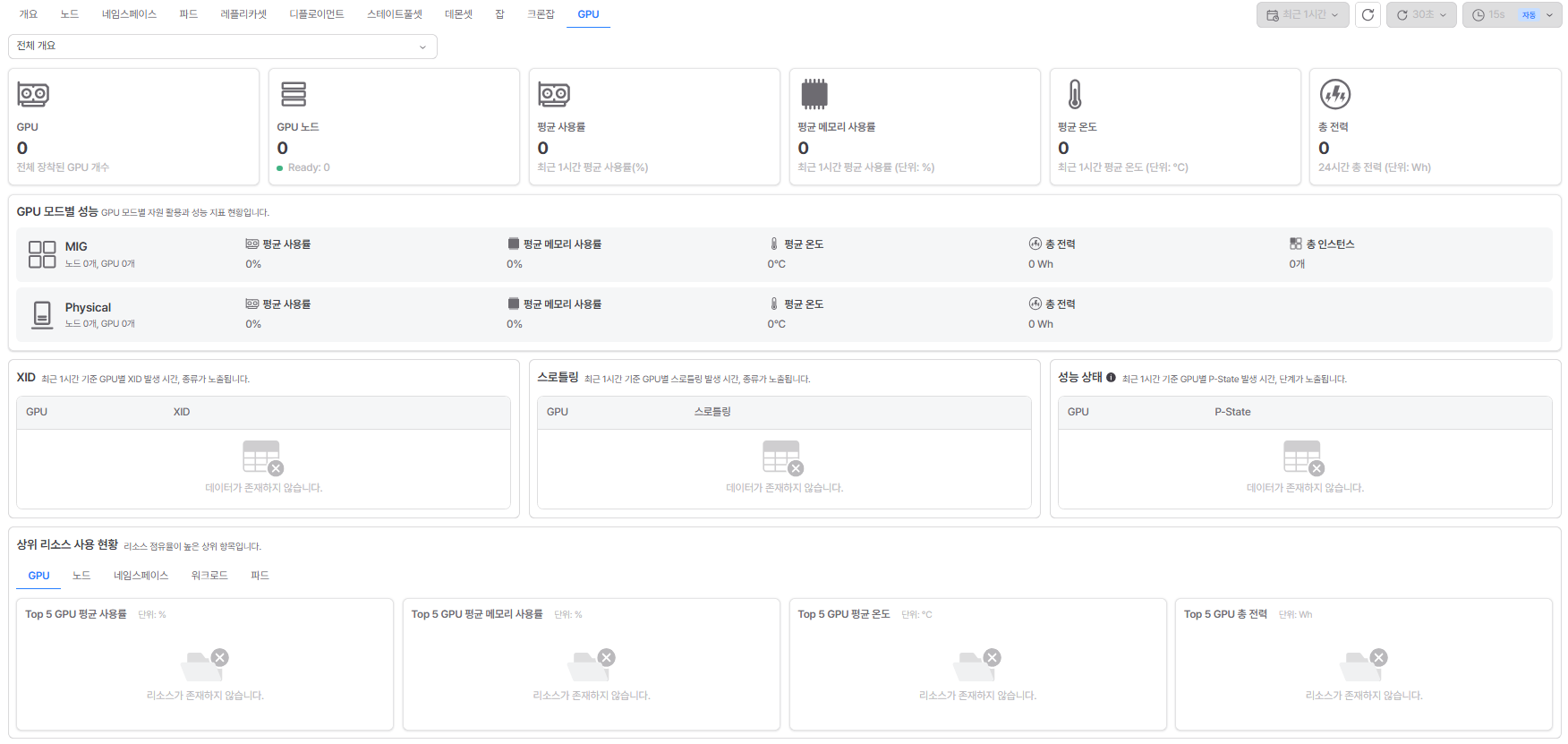1568x744 pixels.
Task: Select 파드 tab in 상위 리소스 사용 현황
Action: pos(260,576)
